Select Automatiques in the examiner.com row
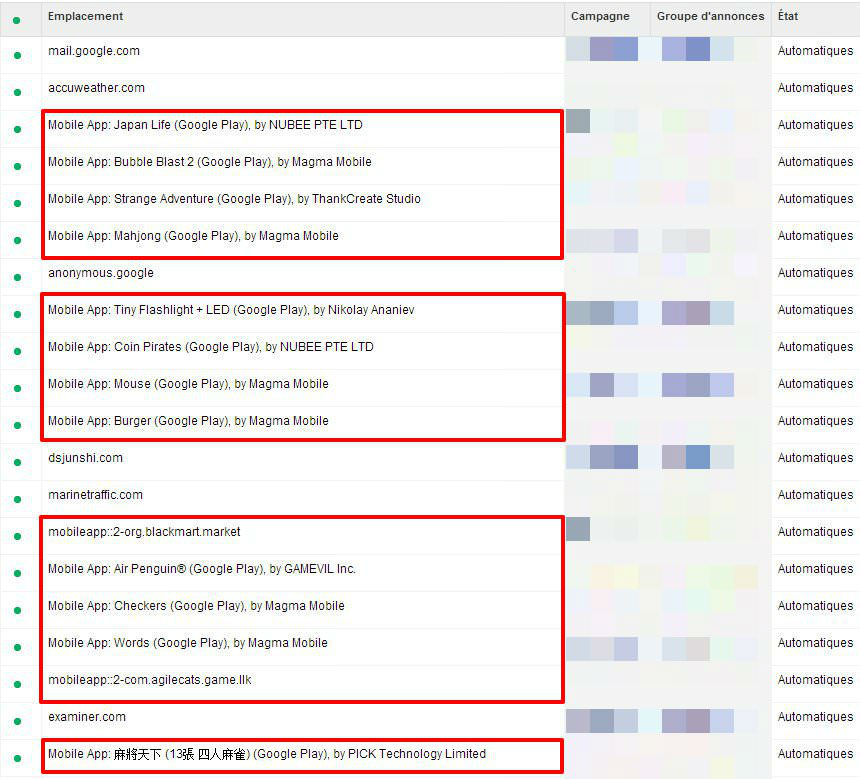Screen dimensions: 860x779 pos(816,716)
